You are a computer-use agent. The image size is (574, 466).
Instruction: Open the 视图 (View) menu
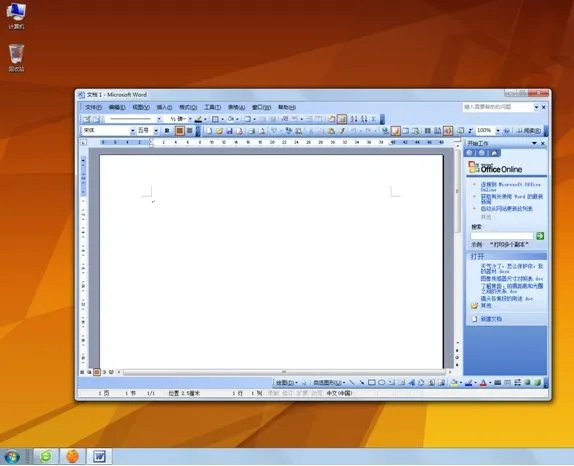141,107
